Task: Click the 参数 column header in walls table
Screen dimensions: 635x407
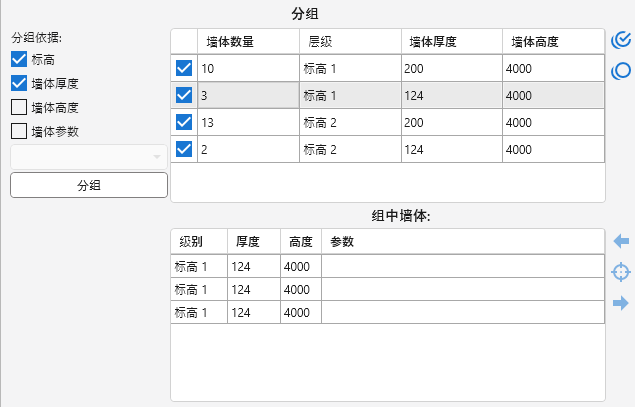Action: (462, 242)
